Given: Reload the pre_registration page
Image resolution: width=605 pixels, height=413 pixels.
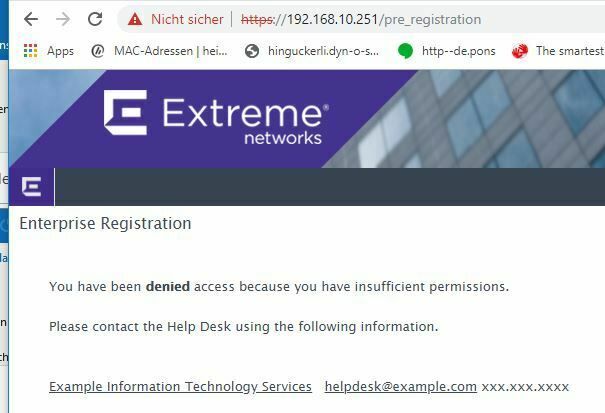Looking at the screenshot, I should (x=95, y=19).
